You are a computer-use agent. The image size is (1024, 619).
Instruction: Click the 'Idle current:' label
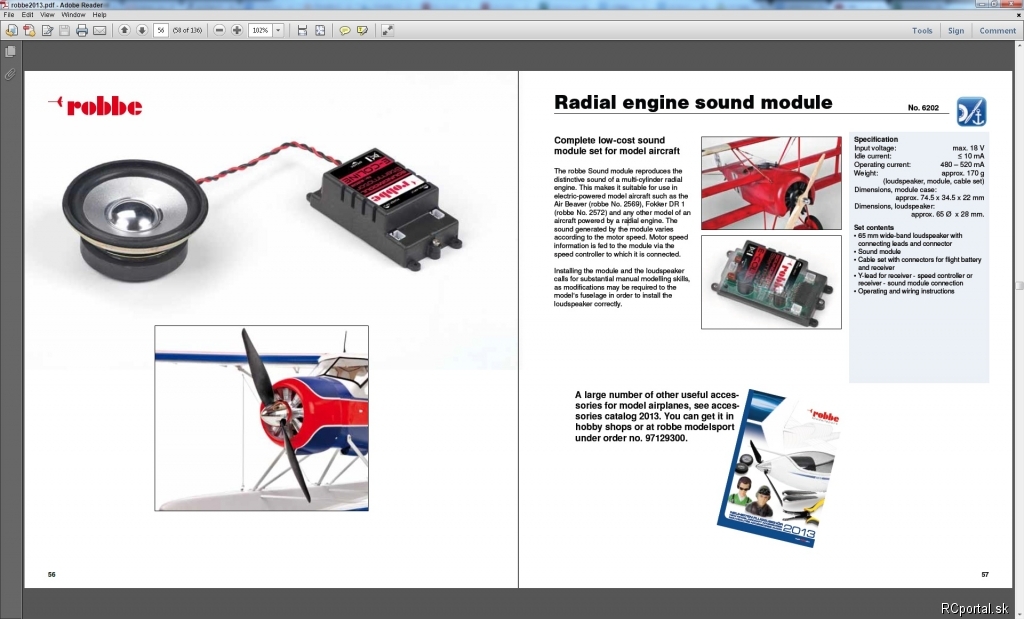[x=872, y=156]
